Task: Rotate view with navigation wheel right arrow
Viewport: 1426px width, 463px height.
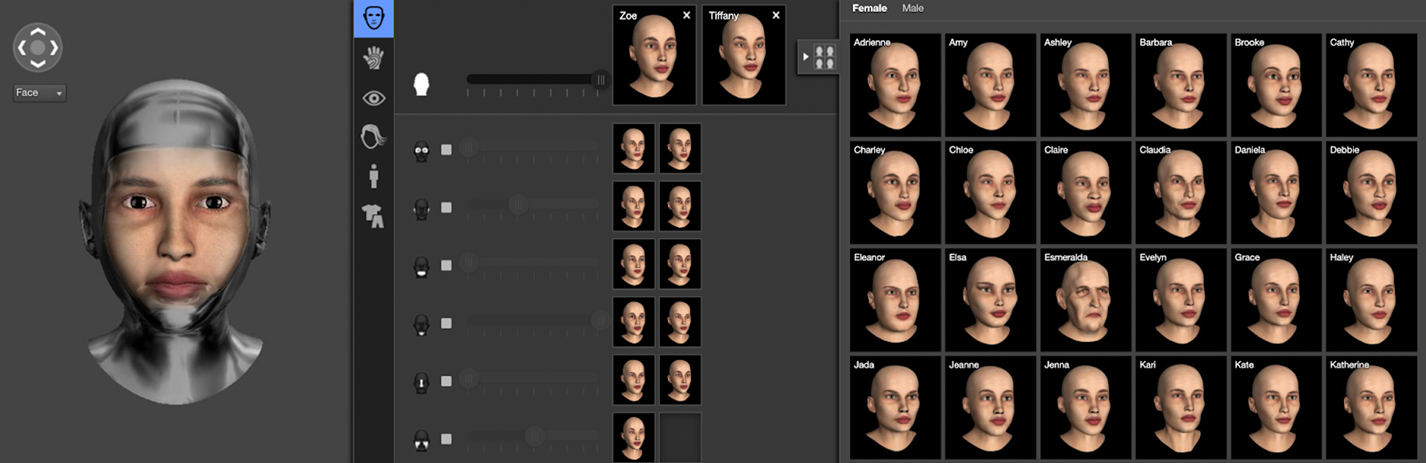Action: (x=56, y=47)
